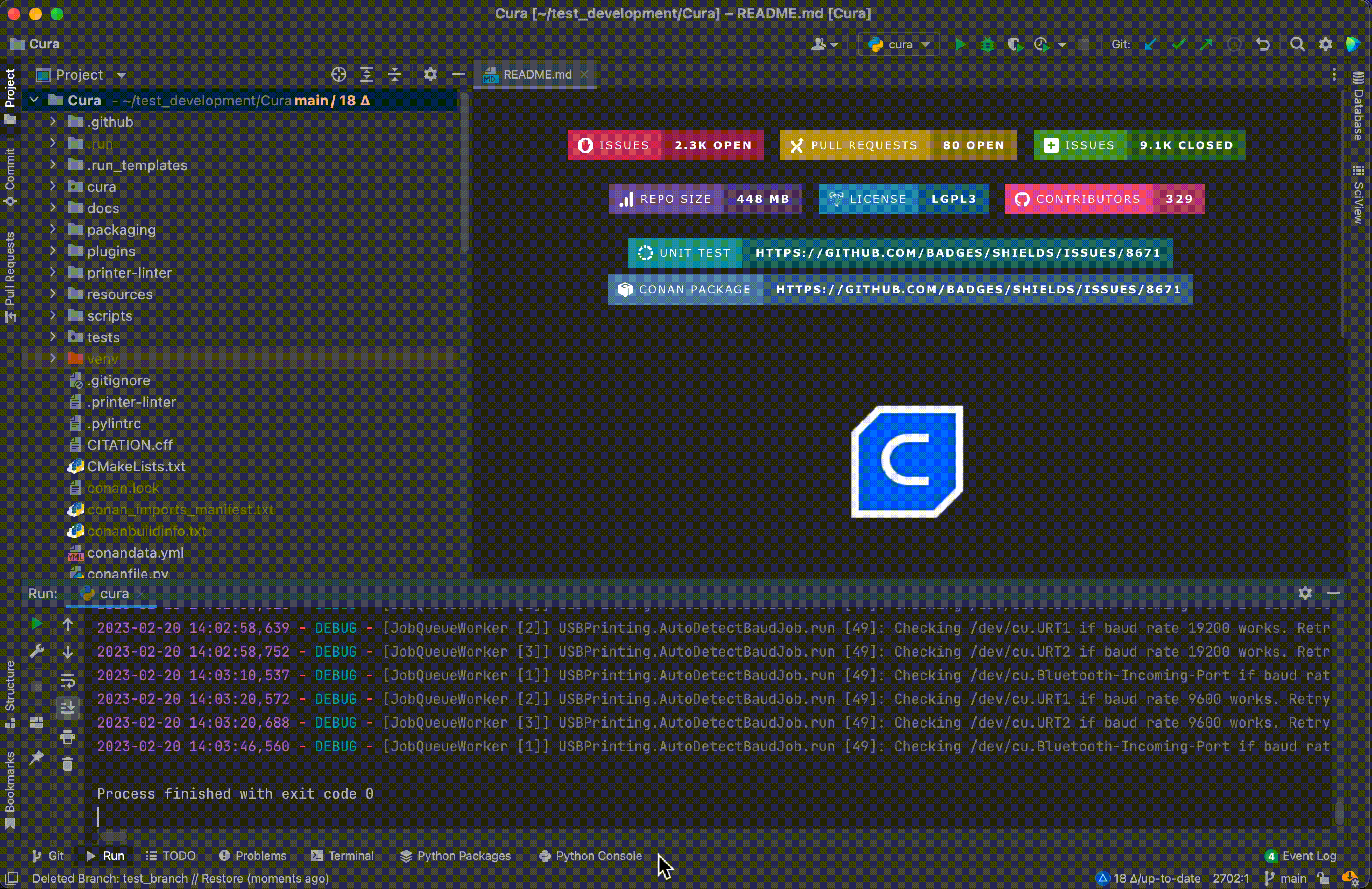Open the Commit side tool window
Viewport: 1372px width, 889px height.
pyautogui.click(x=10, y=177)
